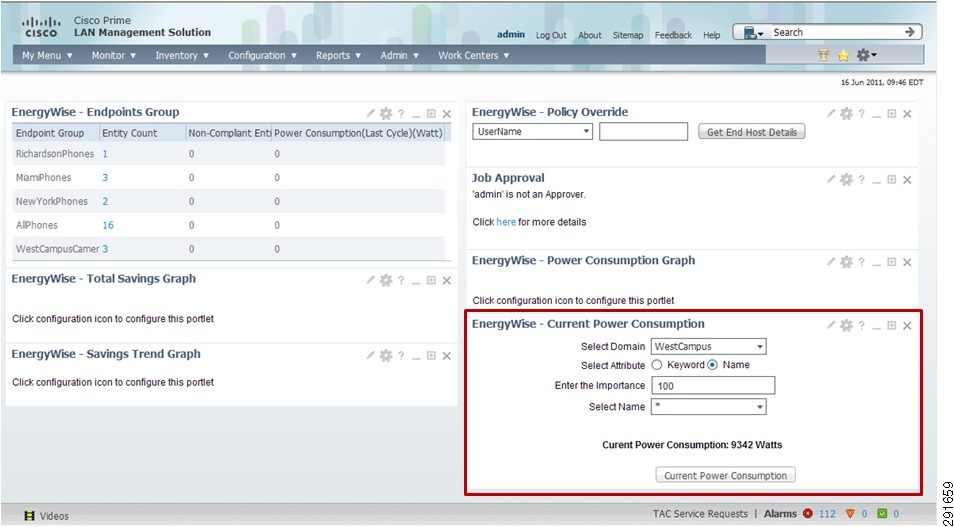This screenshot has width=954, height=527.
Task: Open the Configuration menu
Action: 262,55
